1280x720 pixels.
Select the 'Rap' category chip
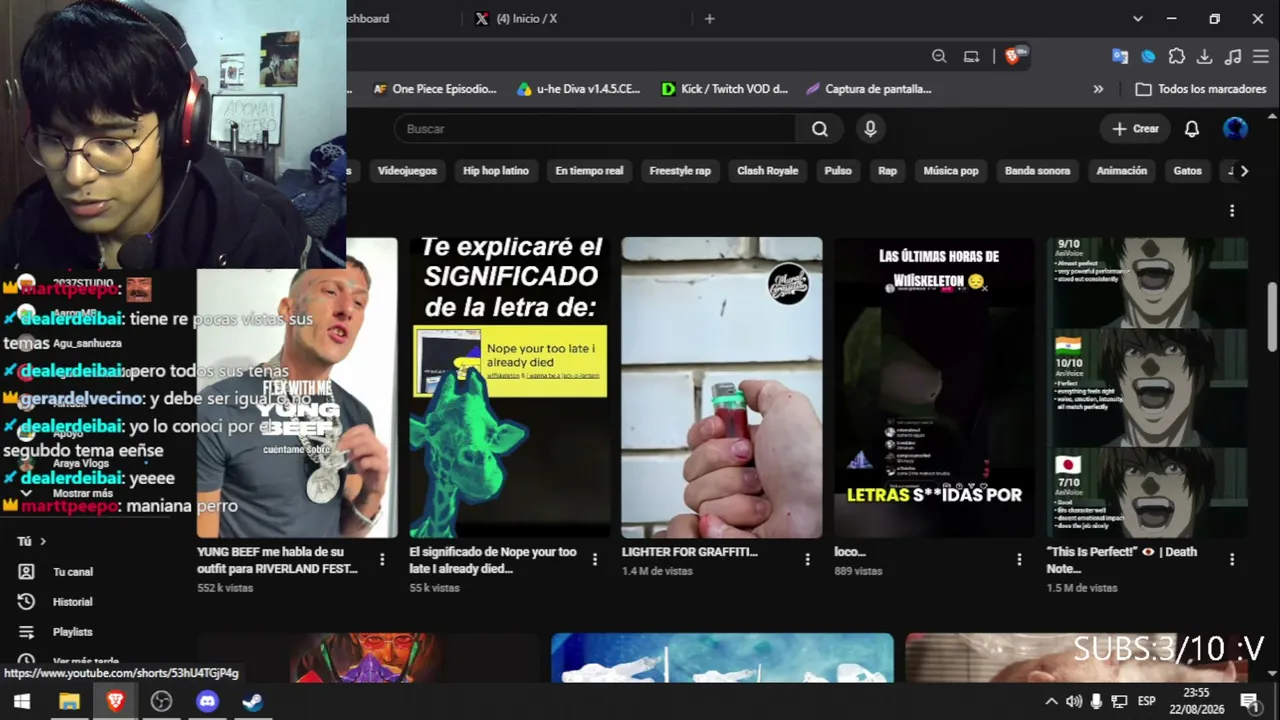click(x=888, y=171)
